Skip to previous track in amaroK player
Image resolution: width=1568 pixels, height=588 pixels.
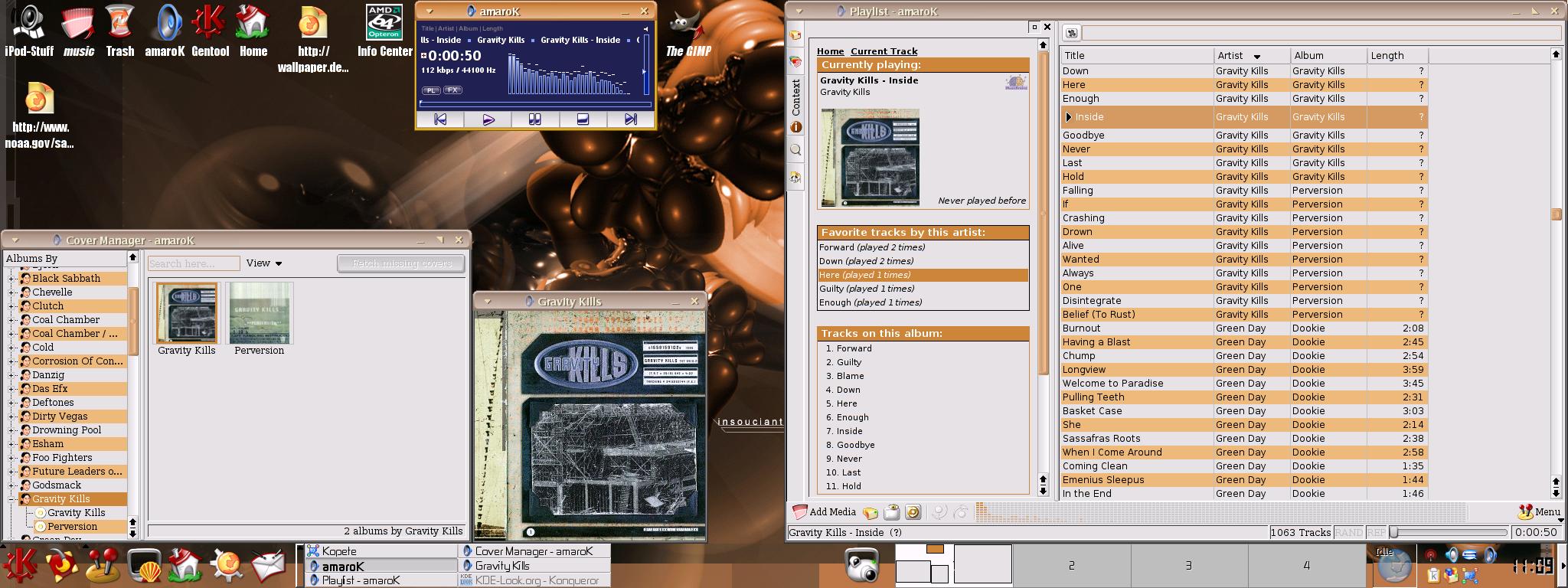tap(440, 119)
